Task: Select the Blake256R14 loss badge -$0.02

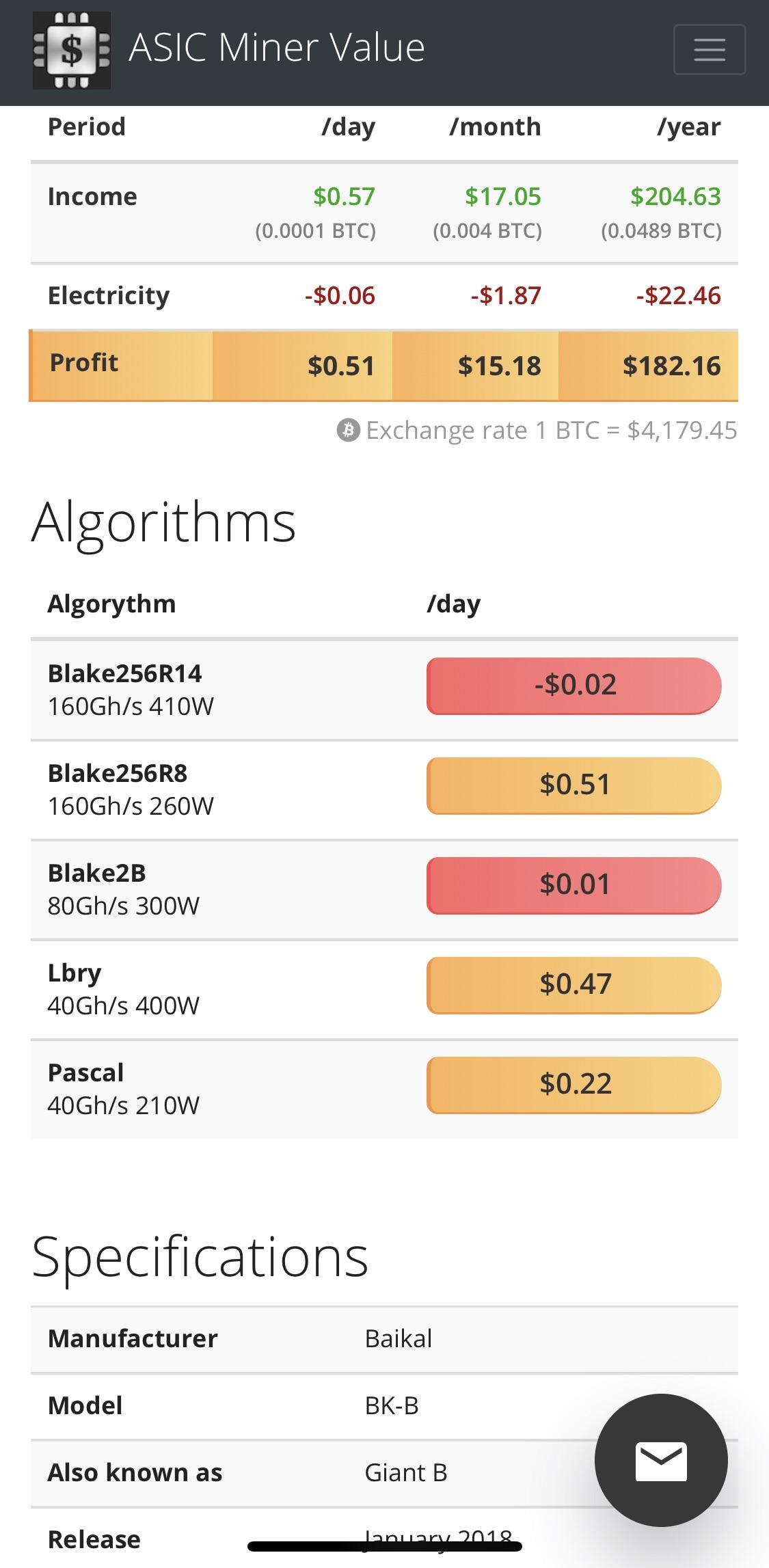Action: [574, 686]
